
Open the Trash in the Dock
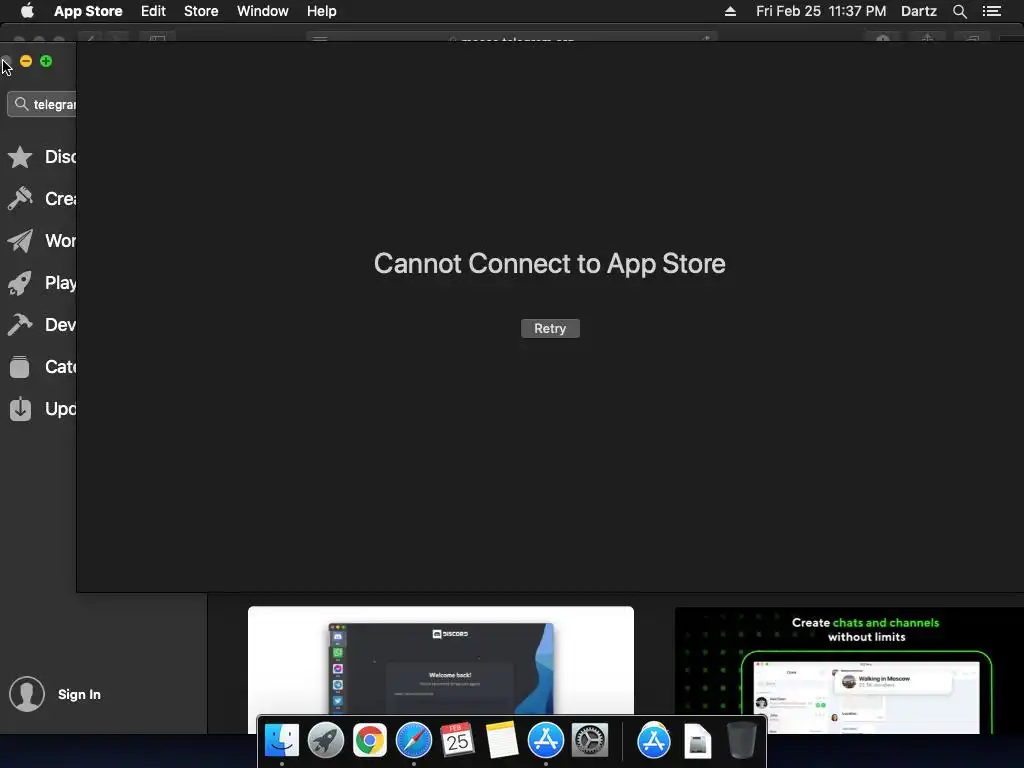click(x=741, y=740)
